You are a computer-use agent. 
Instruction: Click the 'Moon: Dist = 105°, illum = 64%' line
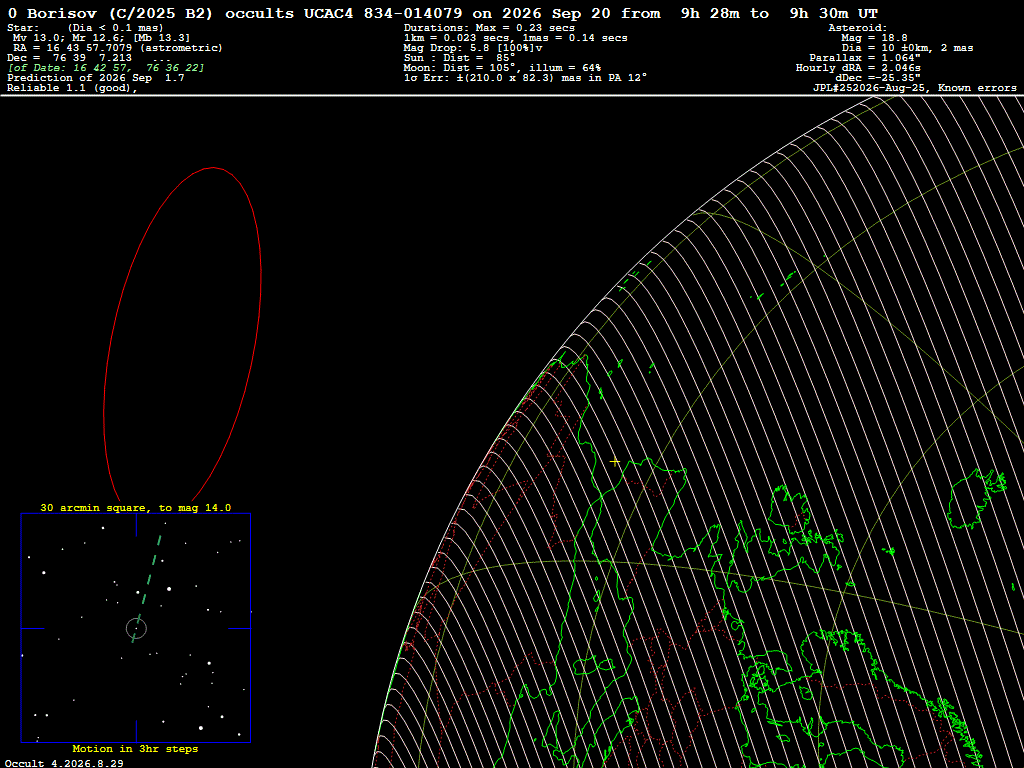pos(502,68)
